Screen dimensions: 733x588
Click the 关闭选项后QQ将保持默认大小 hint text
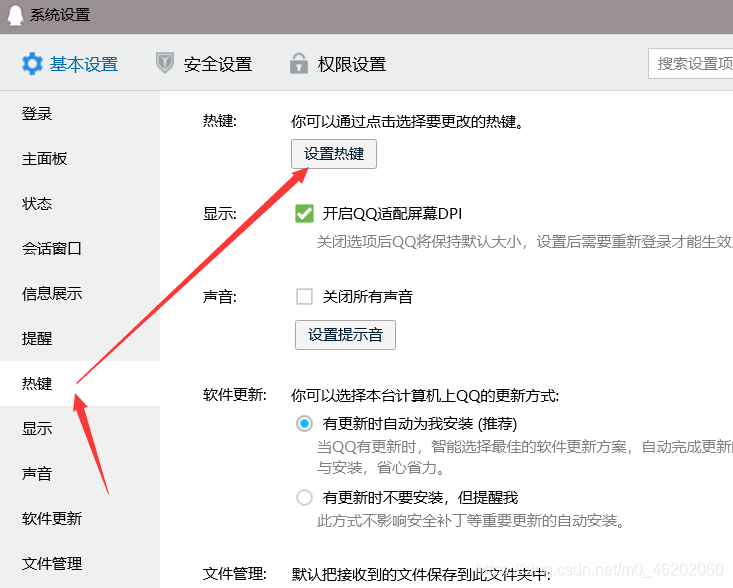pos(525,242)
